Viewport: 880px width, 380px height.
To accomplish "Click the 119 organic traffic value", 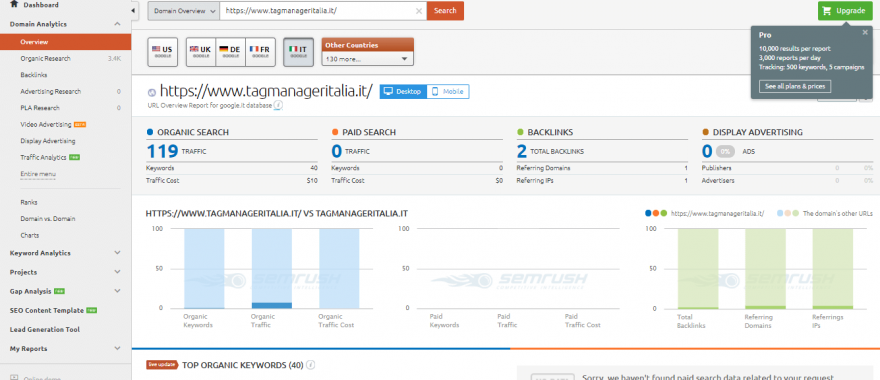I will [x=162, y=151].
